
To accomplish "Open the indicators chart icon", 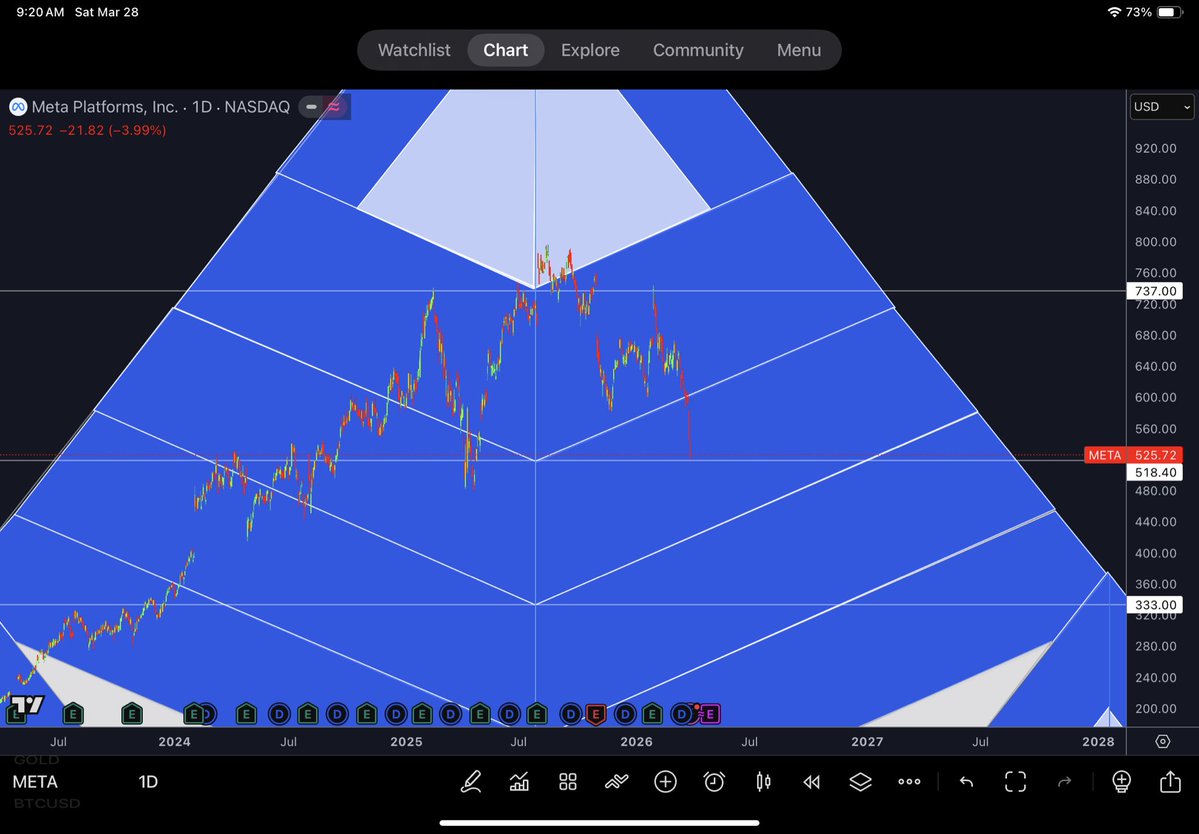I will [x=519, y=781].
